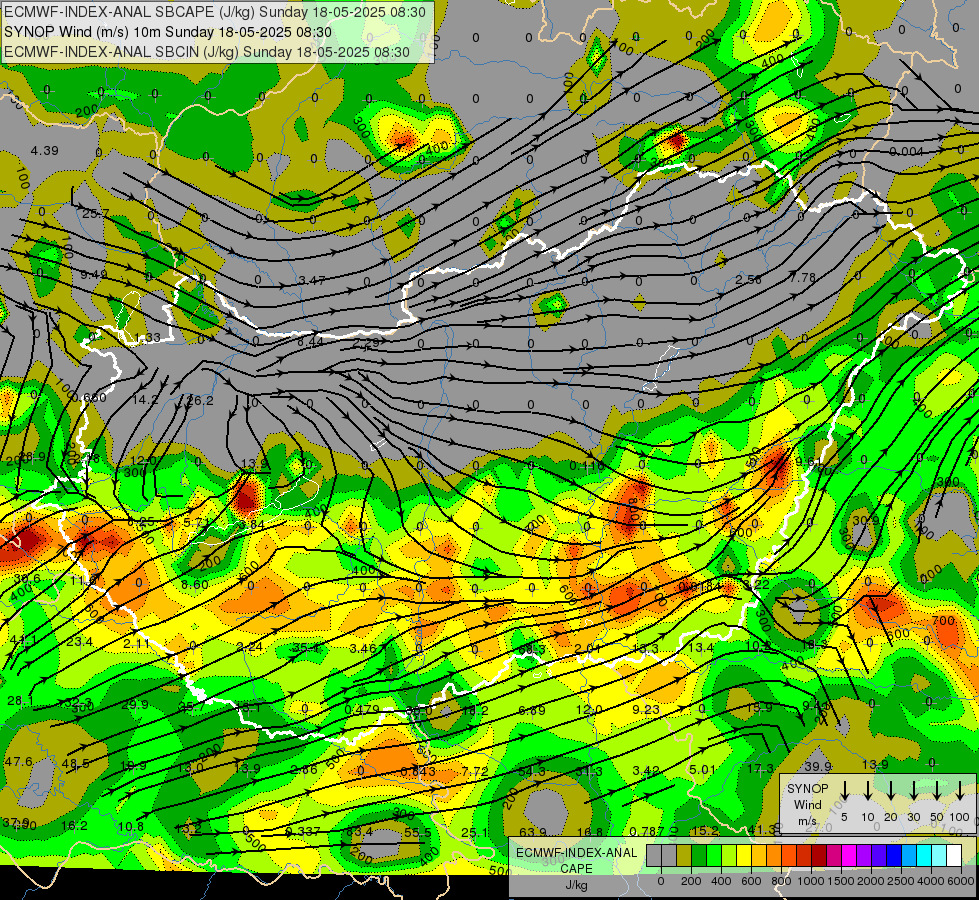The height and width of the screenshot is (900, 979).
Task: Select the pure blue swatch in CAPE scale
Action: pos(894,856)
